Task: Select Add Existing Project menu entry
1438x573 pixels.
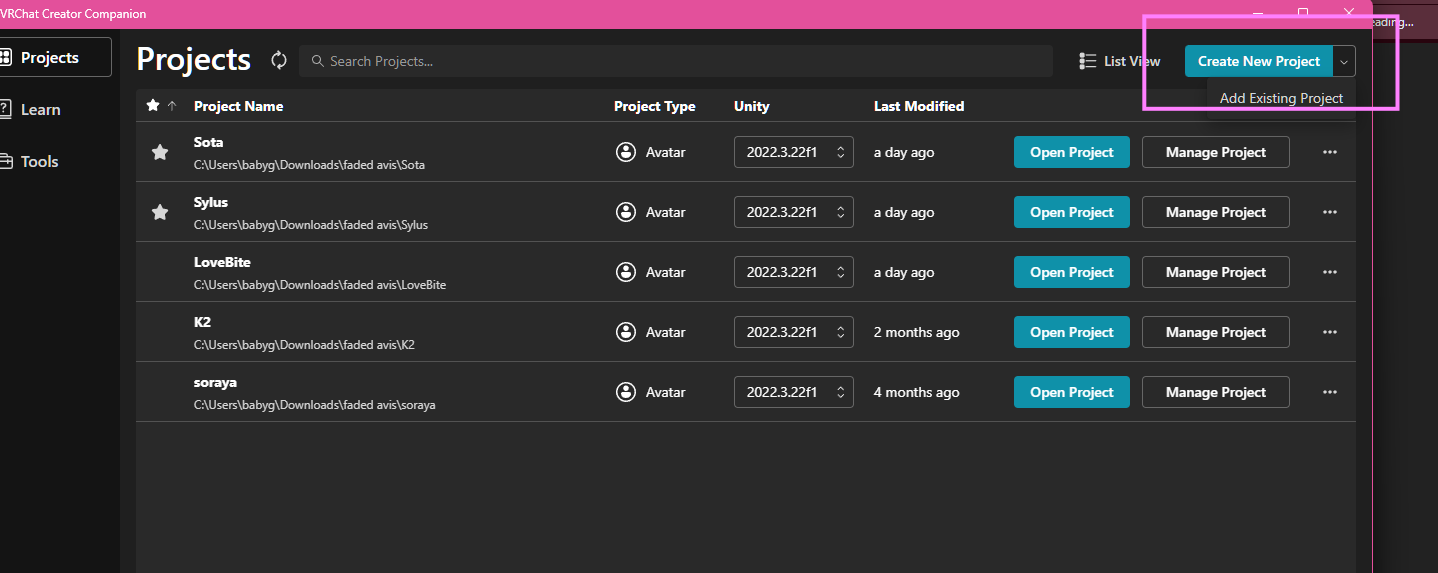Action: (1281, 98)
